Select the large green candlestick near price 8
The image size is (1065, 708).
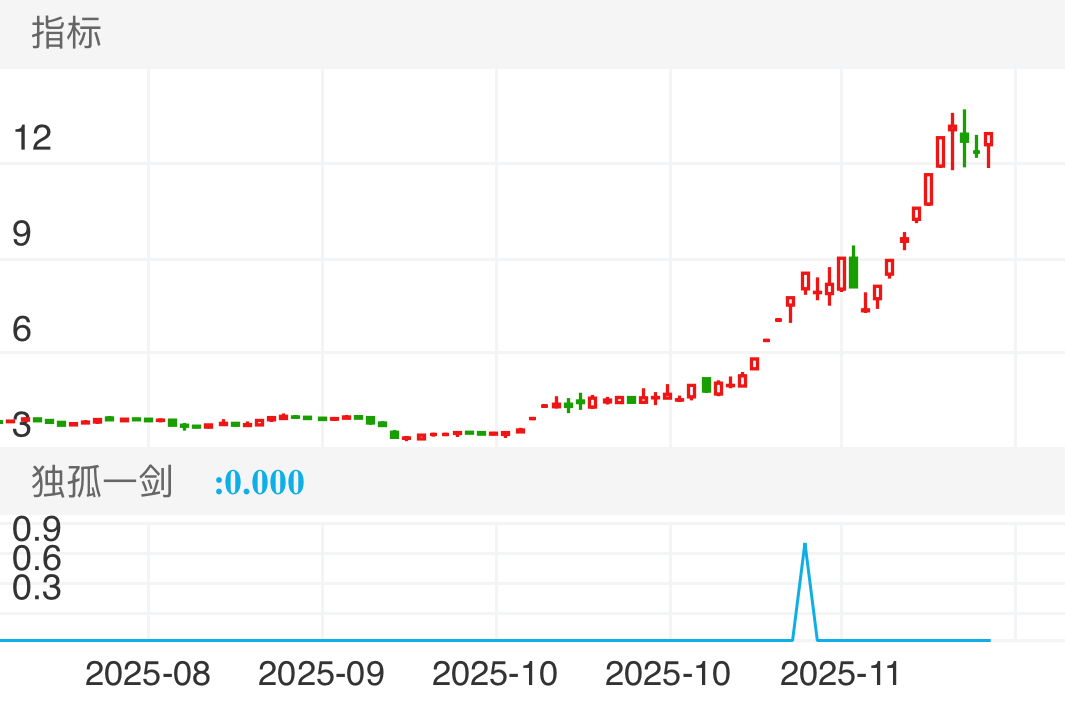pyautogui.click(x=853, y=272)
